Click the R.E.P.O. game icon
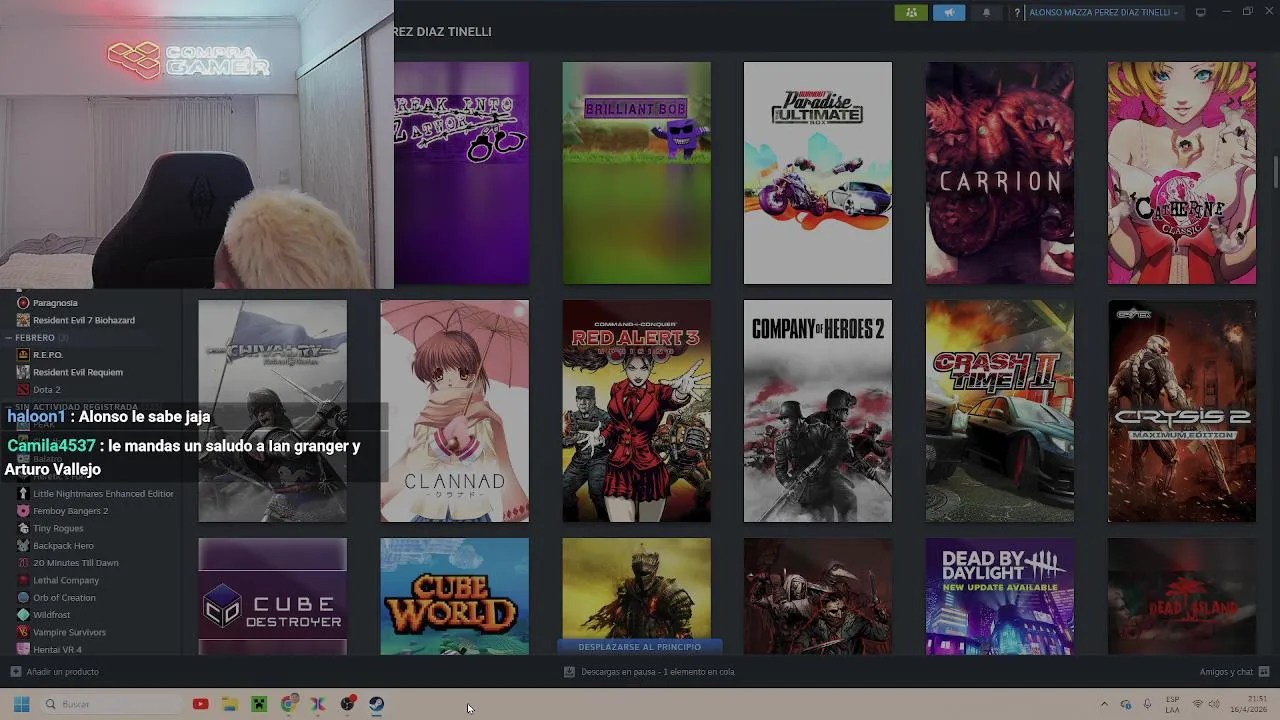The image size is (1280, 720). pos(23,355)
